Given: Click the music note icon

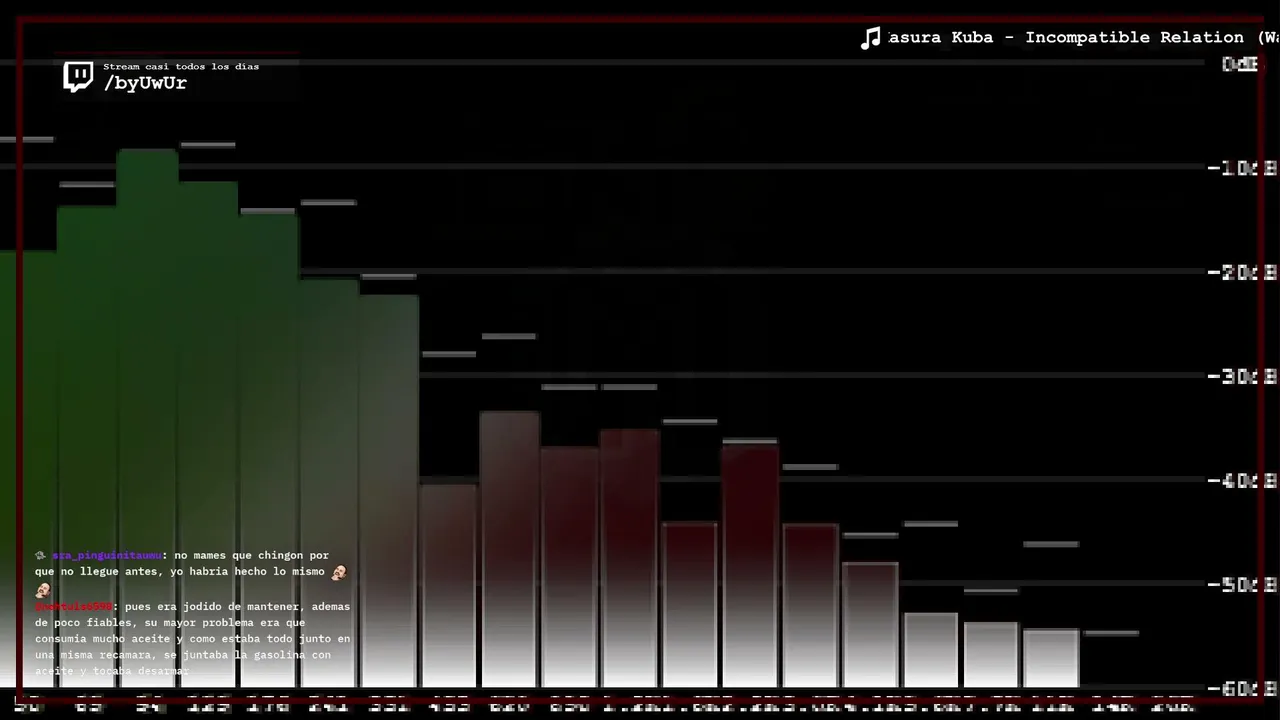Looking at the screenshot, I should point(871,38).
